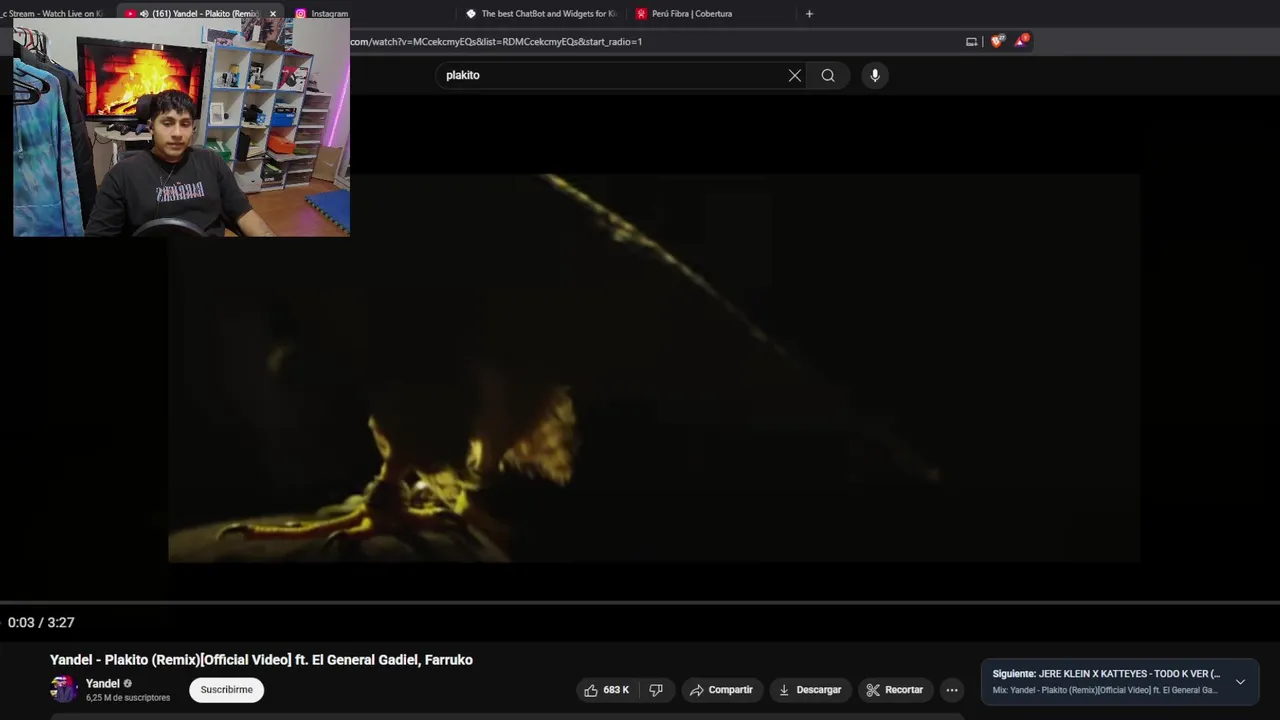Screen dimensions: 1280x720
Task: Click the Suscribirme subscribe button
Action: click(226, 689)
